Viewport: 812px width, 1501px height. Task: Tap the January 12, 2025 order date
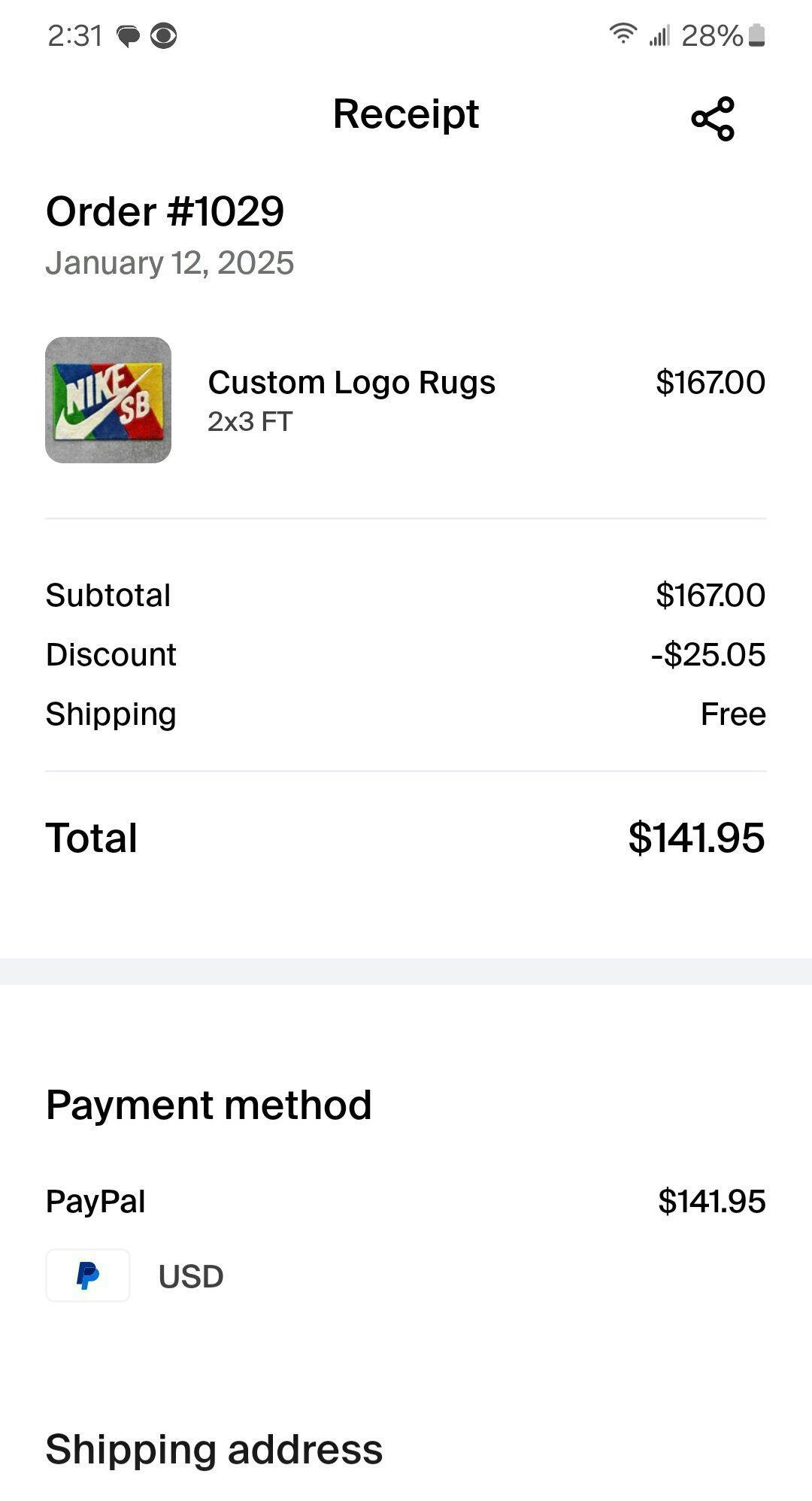[x=169, y=263]
